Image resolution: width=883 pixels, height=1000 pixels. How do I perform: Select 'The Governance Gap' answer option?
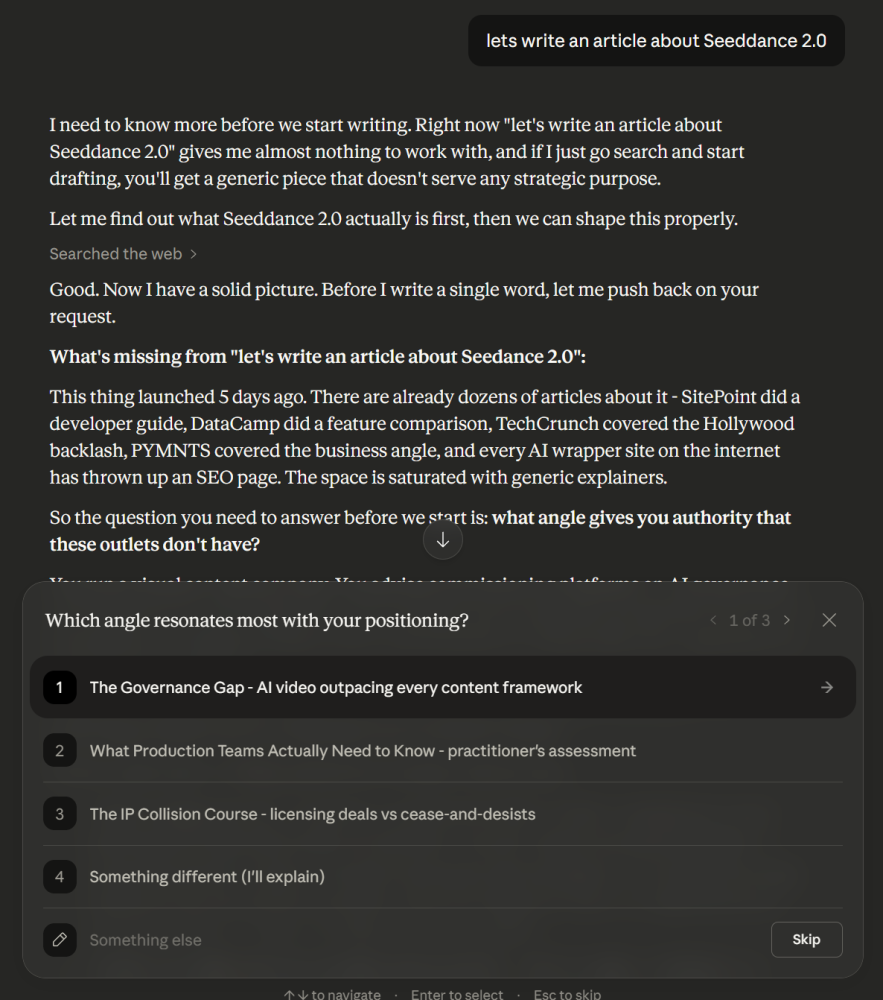pos(335,687)
